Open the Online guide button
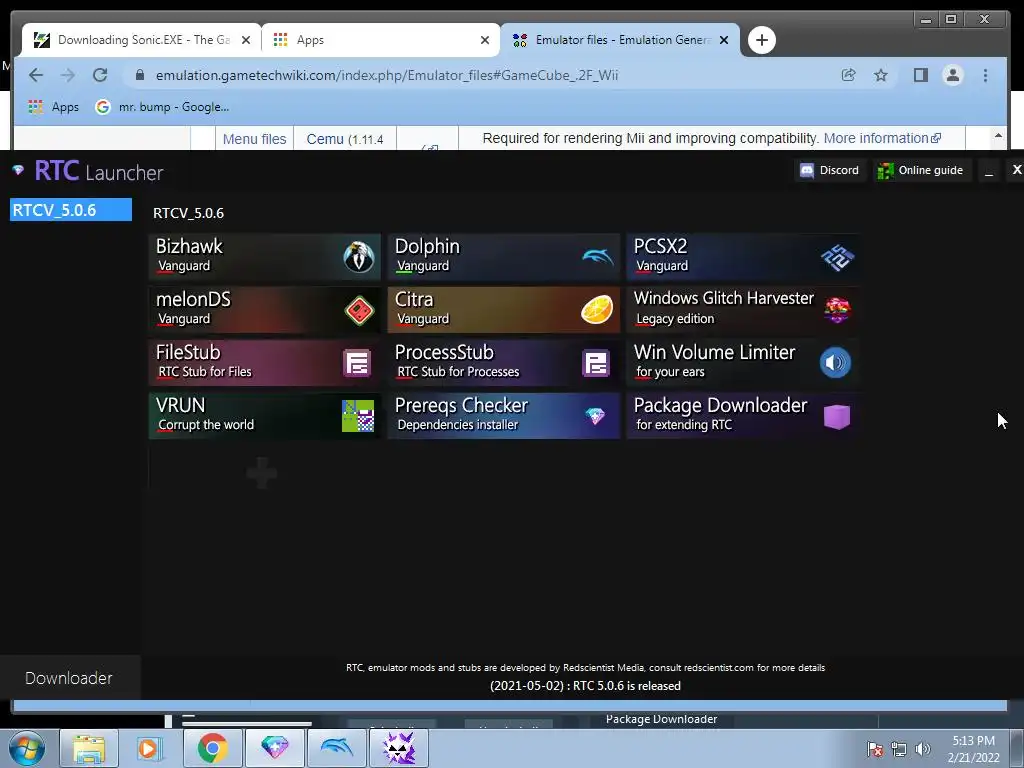 pos(921,170)
